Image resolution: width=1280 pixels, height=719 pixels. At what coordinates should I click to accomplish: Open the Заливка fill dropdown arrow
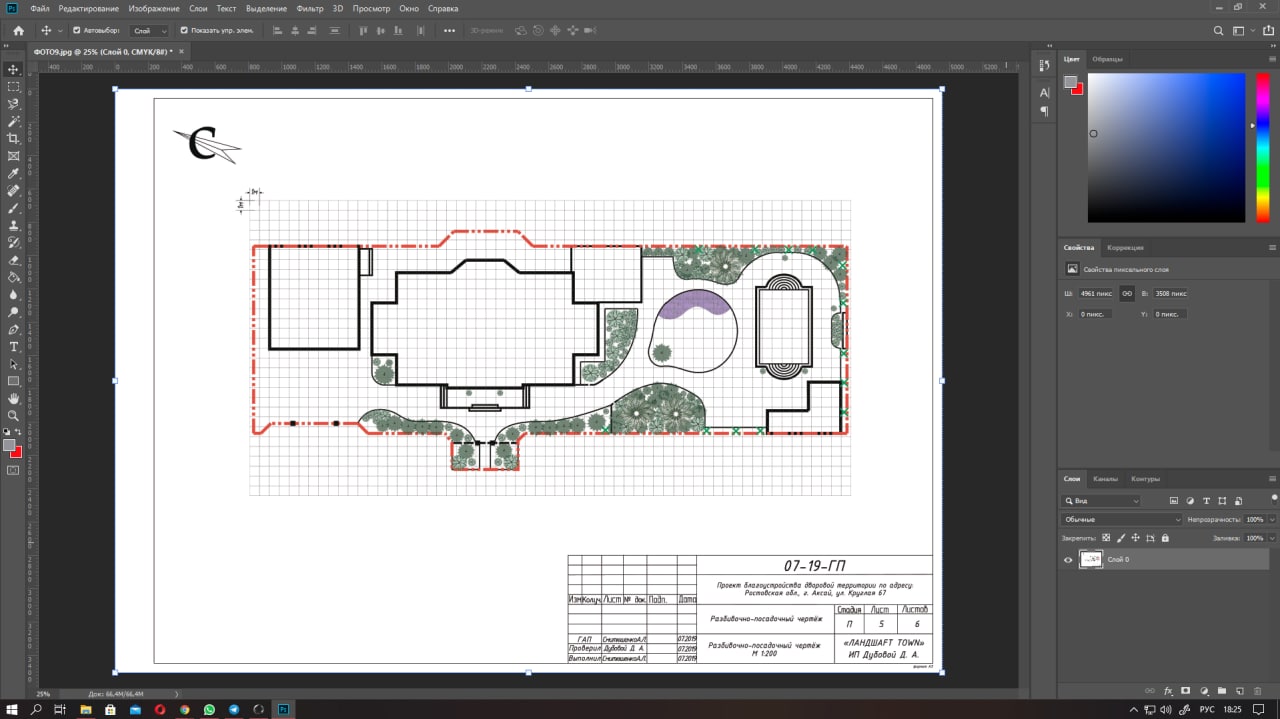1272,538
